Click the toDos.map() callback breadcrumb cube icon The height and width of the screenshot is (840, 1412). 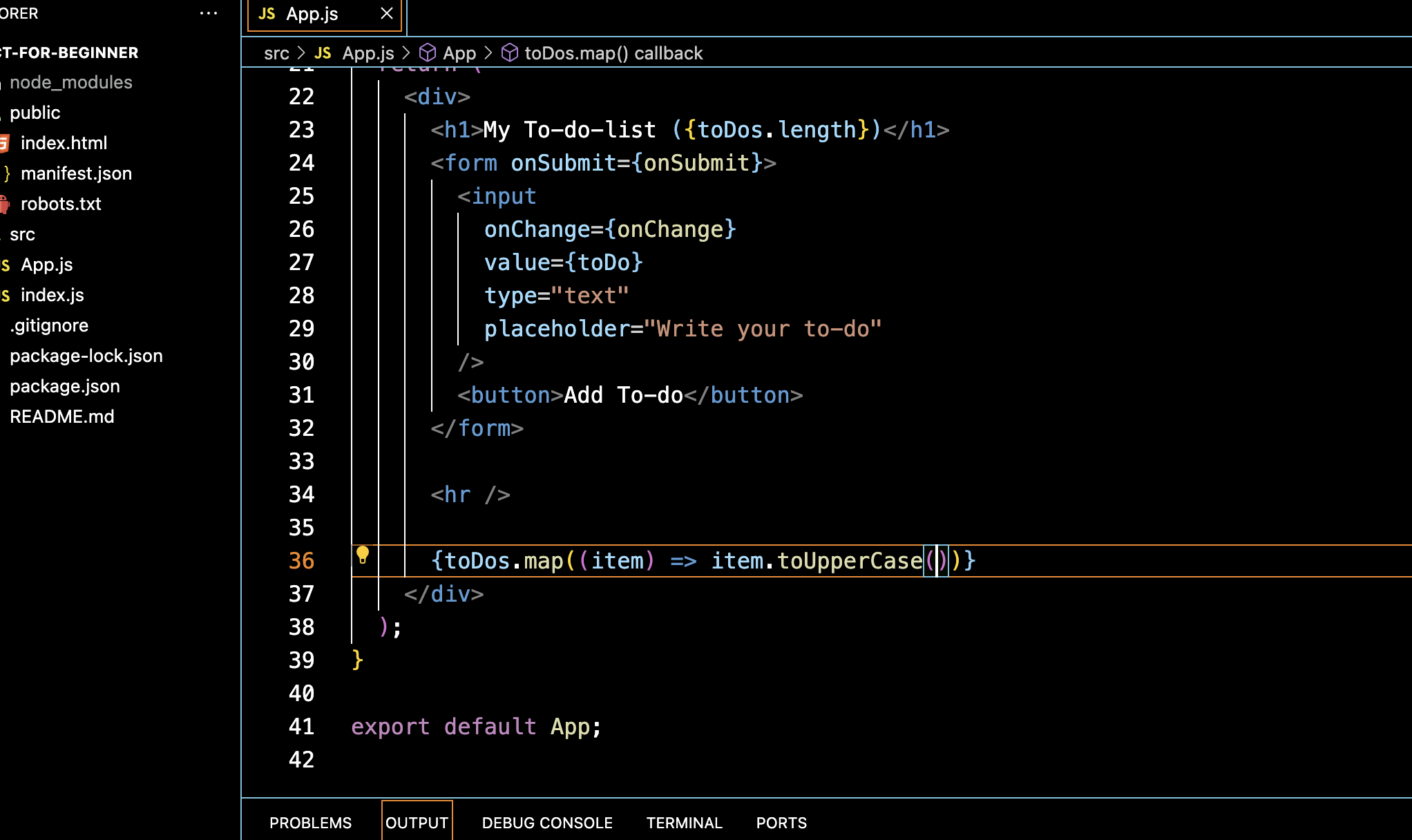(510, 53)
